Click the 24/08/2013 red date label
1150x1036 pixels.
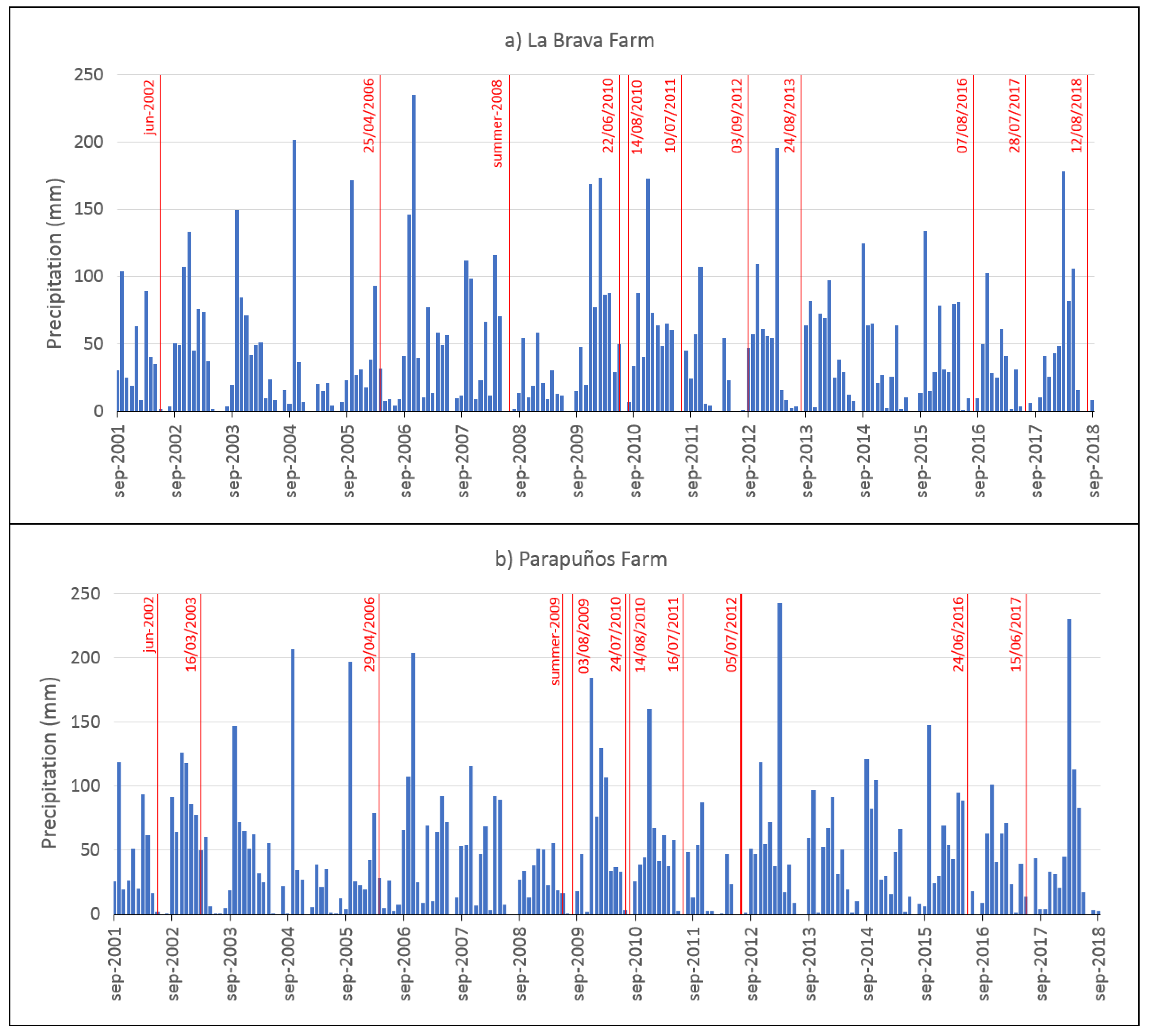[790, 116]
